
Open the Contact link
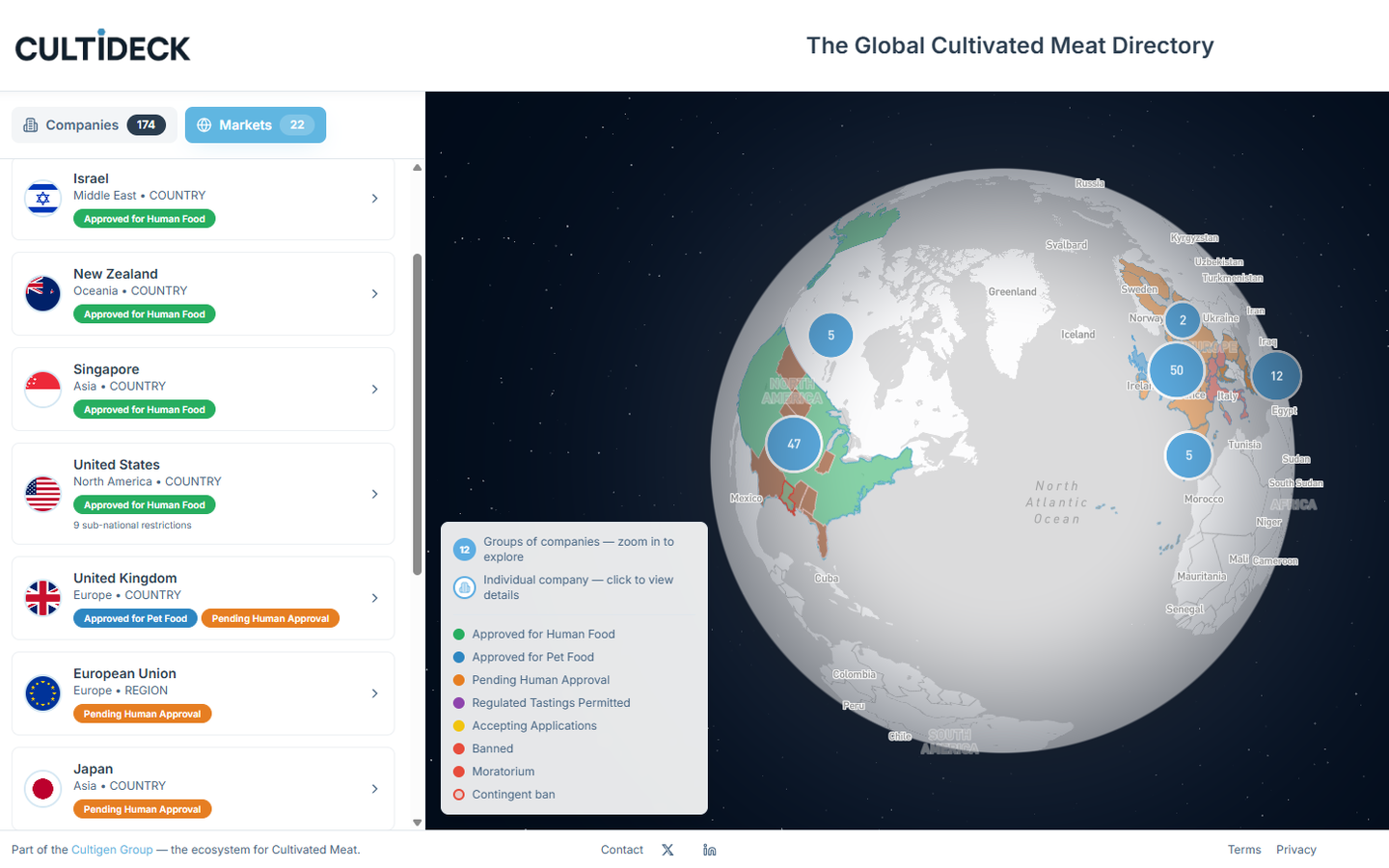click(x=622, y=850)
